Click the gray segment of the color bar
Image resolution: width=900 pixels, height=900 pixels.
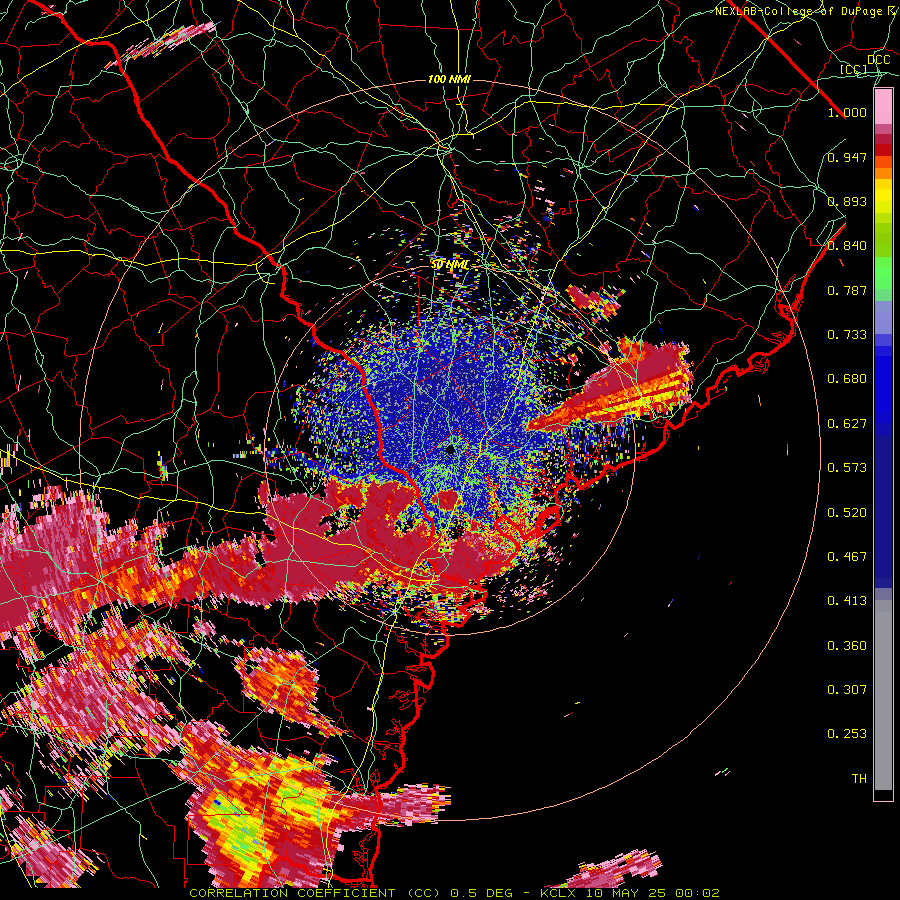pos(883,695)
